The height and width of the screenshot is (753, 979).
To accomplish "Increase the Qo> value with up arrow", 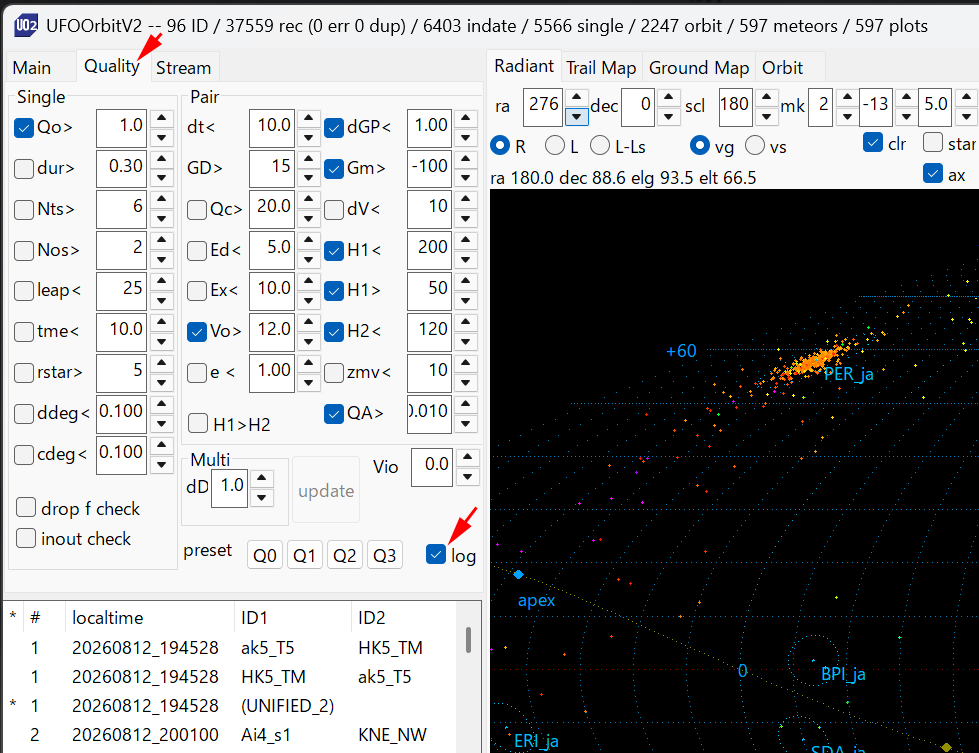I will pyautogui.click(x=162, y=118).
